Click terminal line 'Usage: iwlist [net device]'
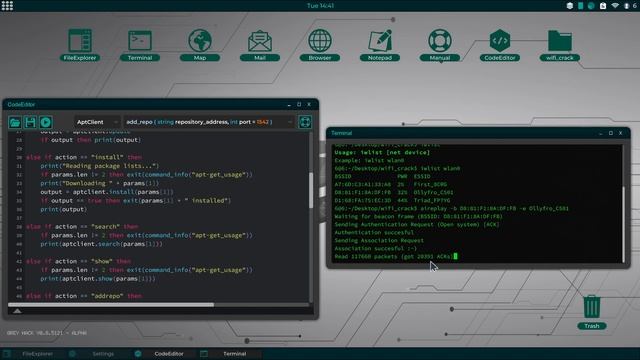The height and width of the screenshot is (360, 640). 382,152
